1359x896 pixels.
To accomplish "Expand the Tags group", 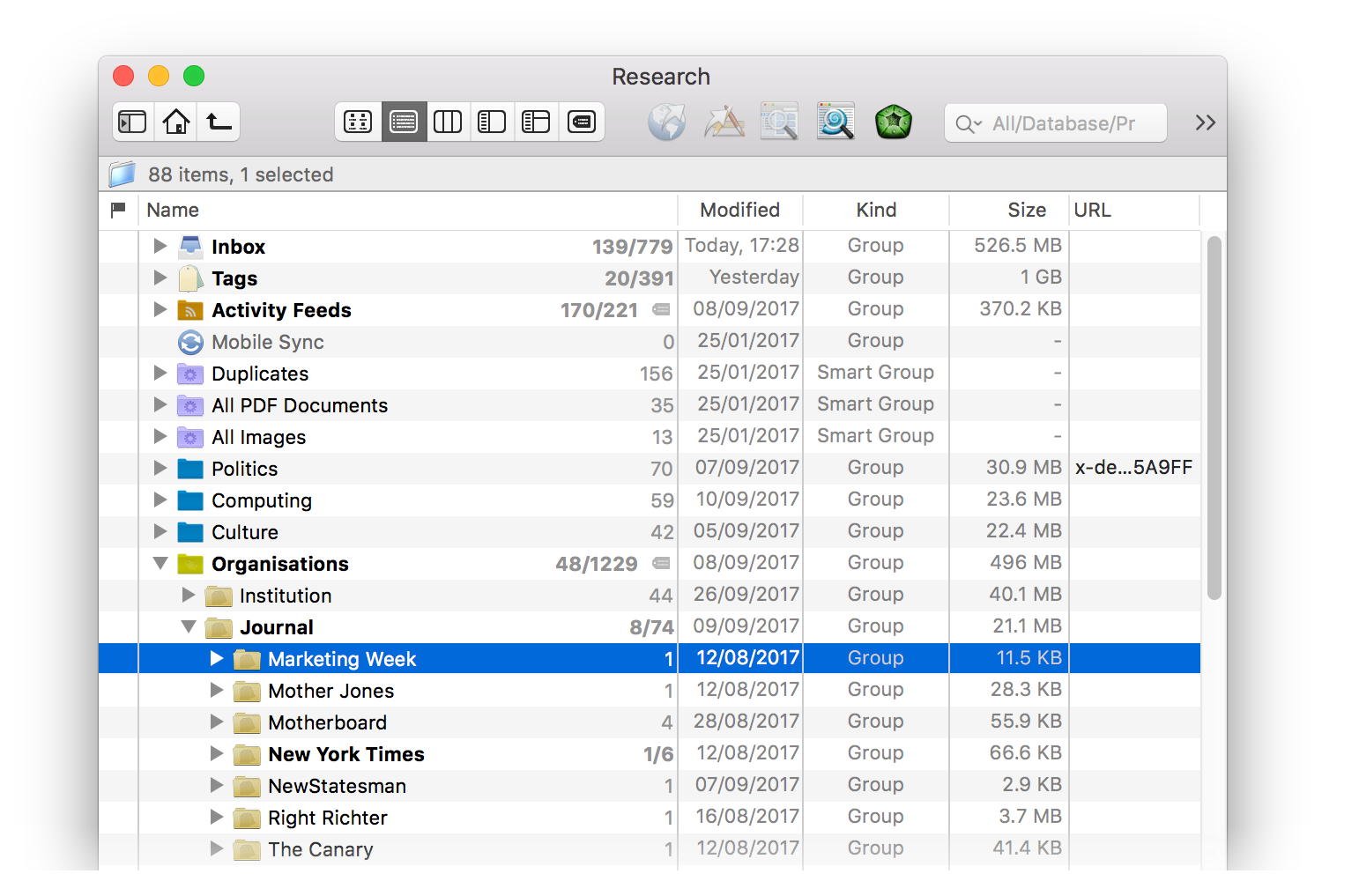I will pyautogui.click(x=160, y=278).
